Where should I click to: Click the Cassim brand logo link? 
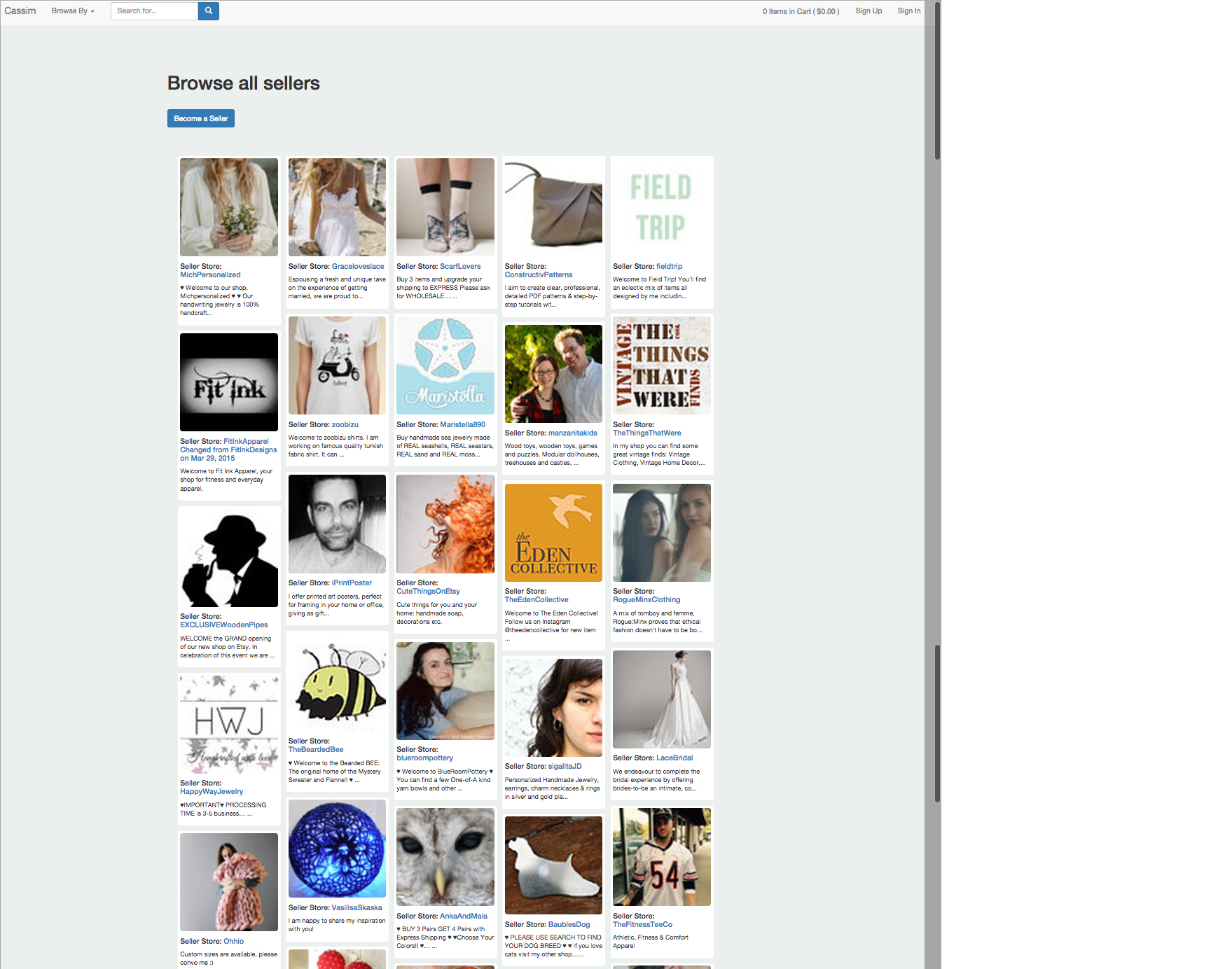[x=20, y=11]
